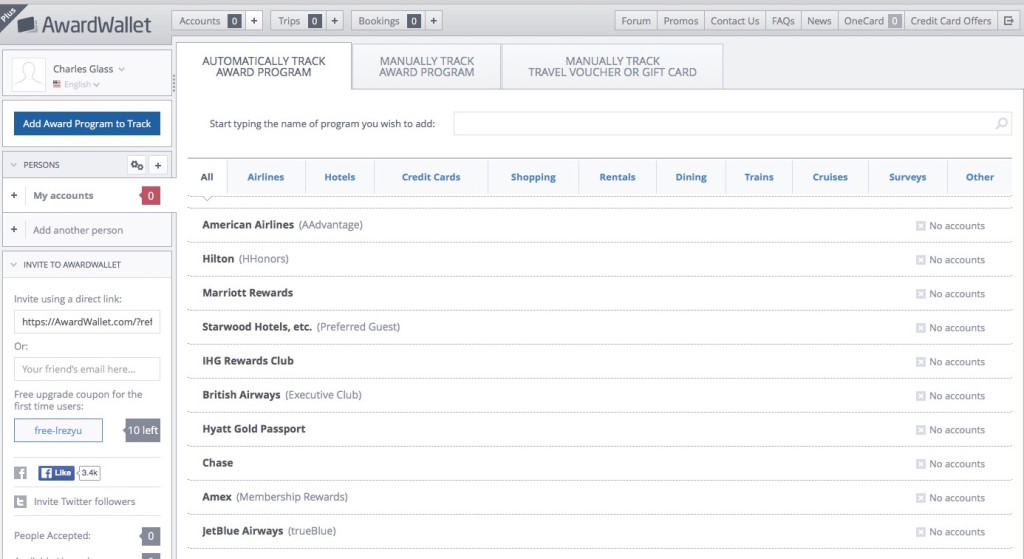Select JetBlue Airways trueBlue program

coord(269,531)
